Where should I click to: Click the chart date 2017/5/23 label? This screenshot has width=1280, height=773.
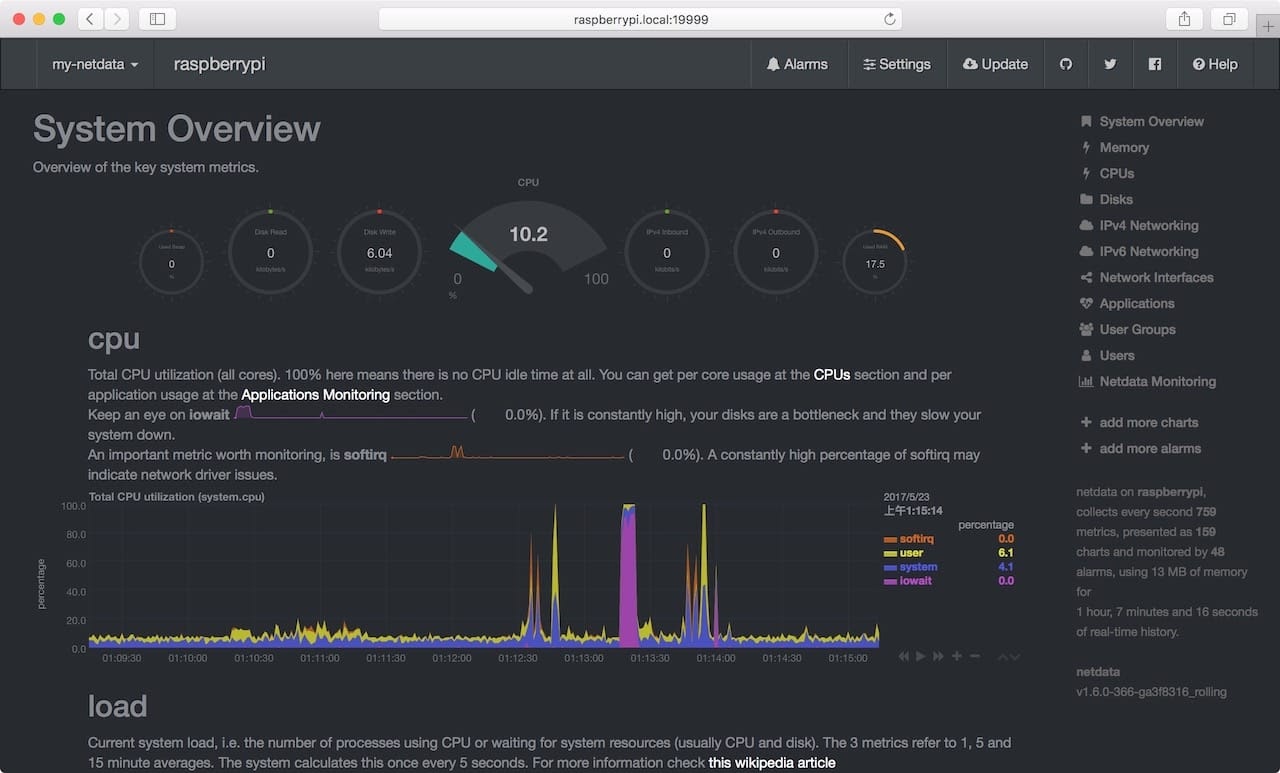[x=907, y=496]
